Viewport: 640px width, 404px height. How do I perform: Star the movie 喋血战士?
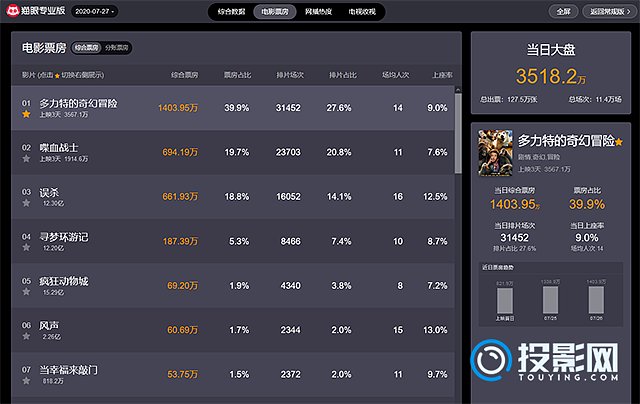(x=26, y=159)
